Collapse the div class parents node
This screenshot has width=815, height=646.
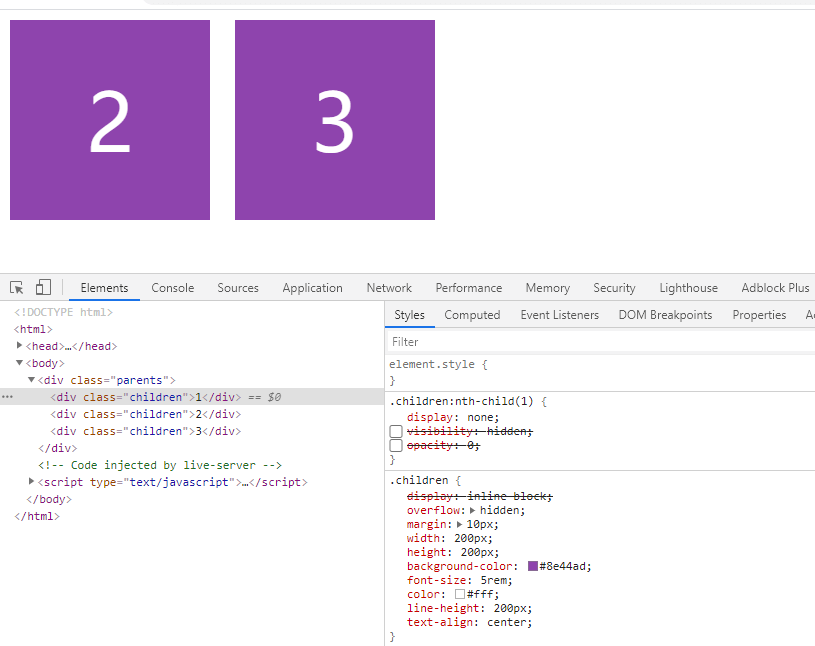pyautogui.click(x=31, y=380)
